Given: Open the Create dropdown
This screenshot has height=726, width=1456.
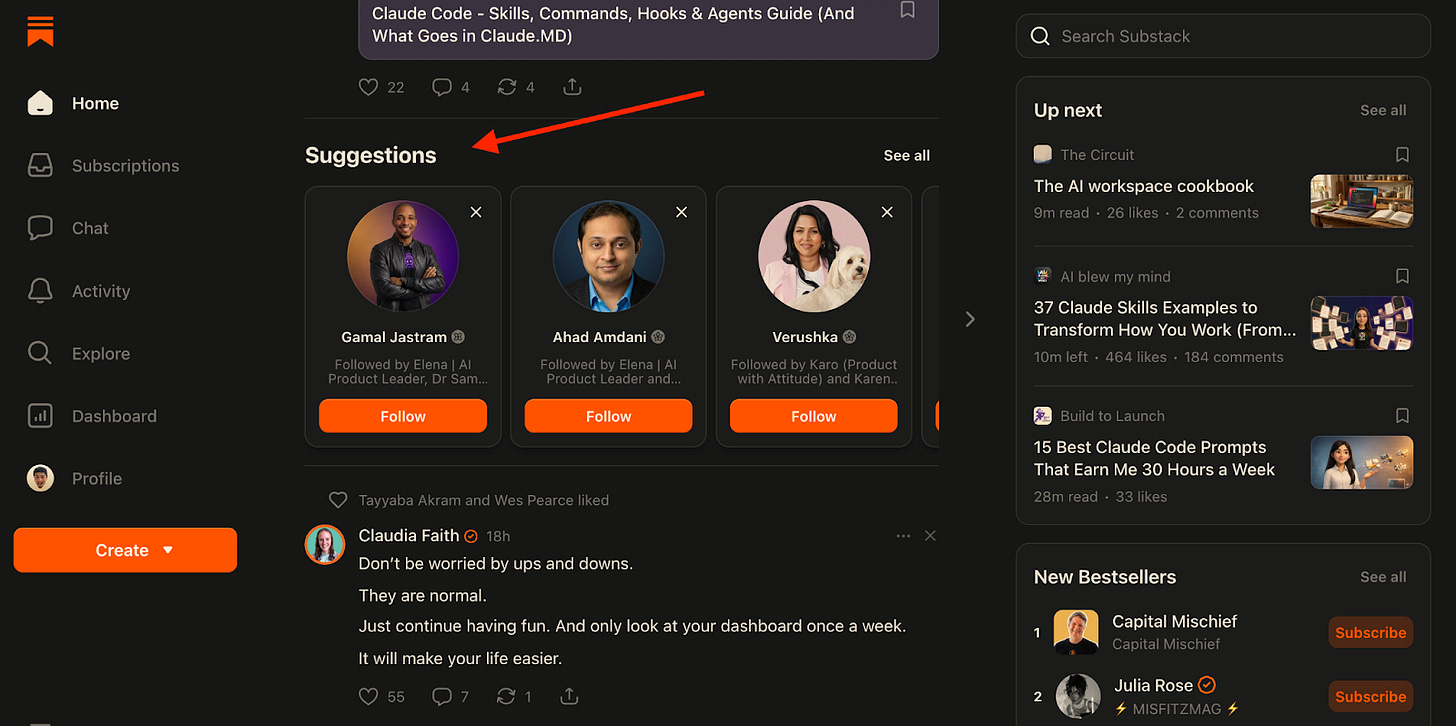Looking at the screenshot, I should [x=125, y=550].
